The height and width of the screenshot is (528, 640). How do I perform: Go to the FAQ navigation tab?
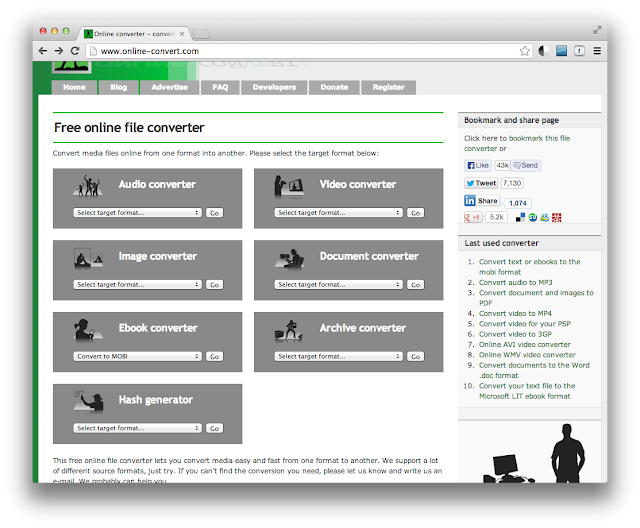[220, 88]
